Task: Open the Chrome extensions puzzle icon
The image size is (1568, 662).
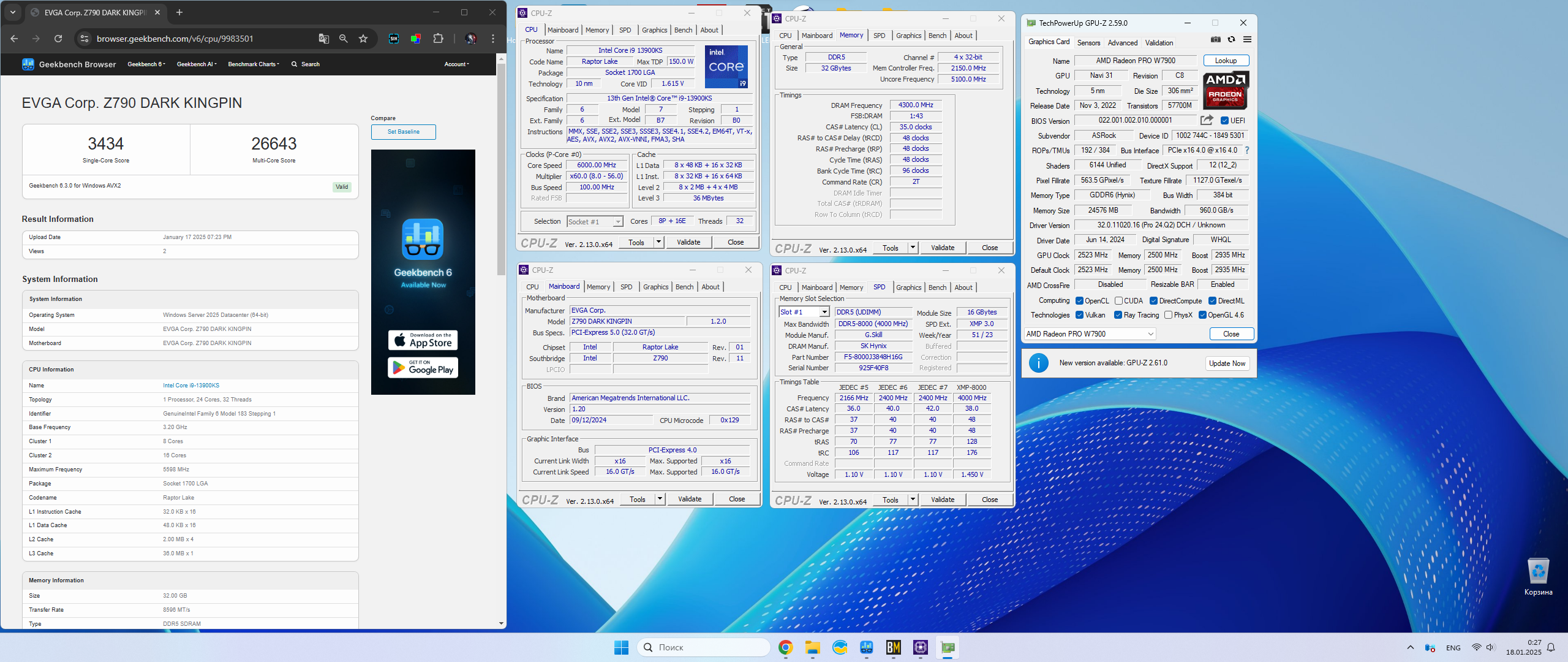Action: 438,39
